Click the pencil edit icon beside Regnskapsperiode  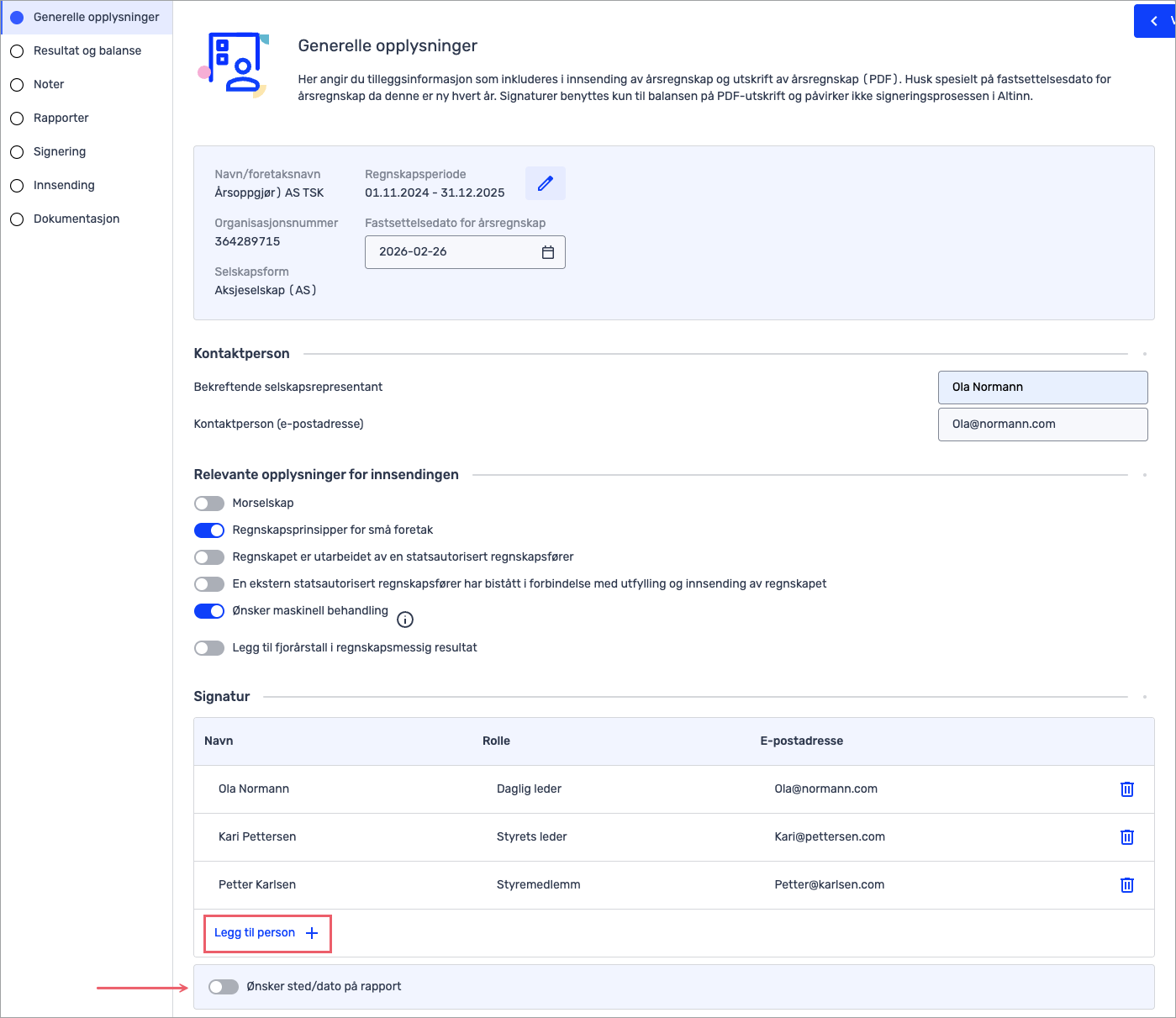(x=545, y=183)
